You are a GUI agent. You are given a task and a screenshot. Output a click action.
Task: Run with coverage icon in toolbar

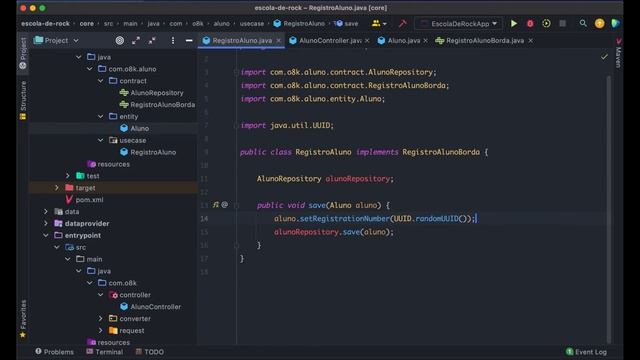pyautogui.click(x=546, y=24)
